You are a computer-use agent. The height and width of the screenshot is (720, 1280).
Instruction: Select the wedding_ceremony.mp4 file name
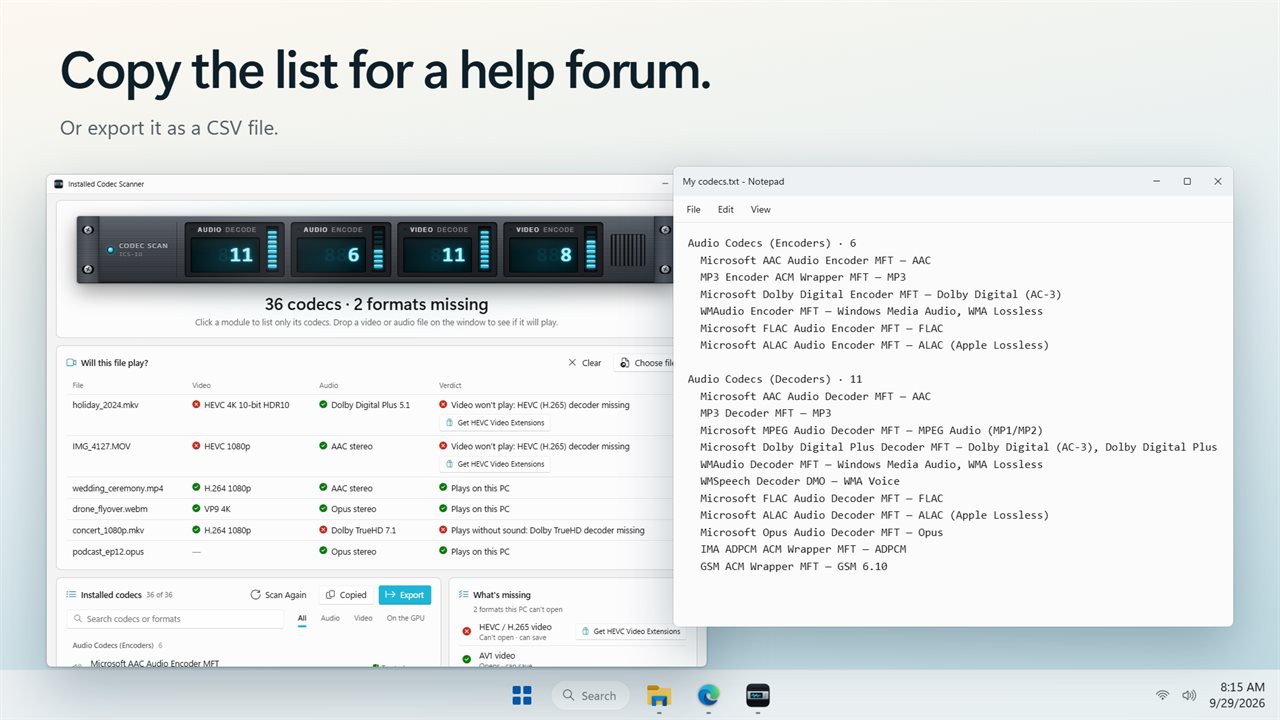pos(118,488)
